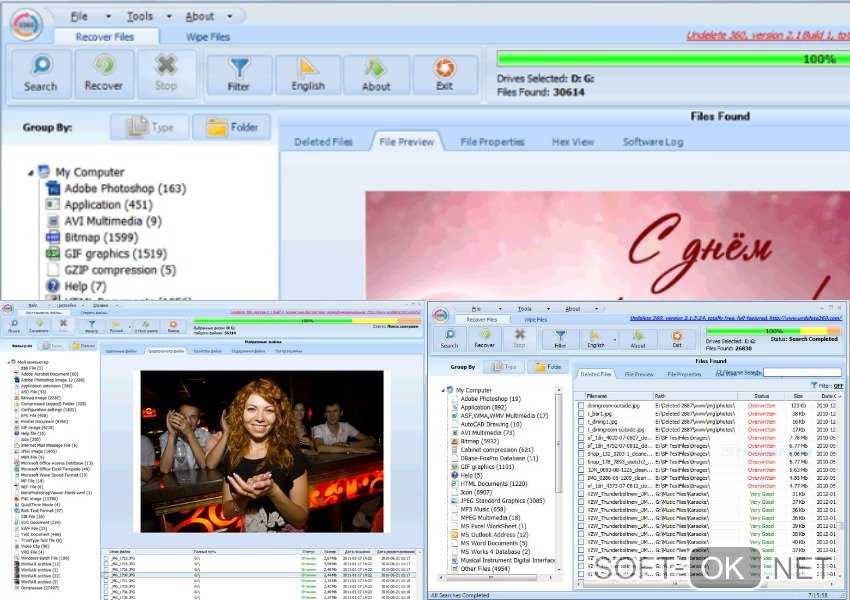The height and width of the screenshot is (600, 850).
Task: Group by Folder in the top window
Action: click(231, 128)
